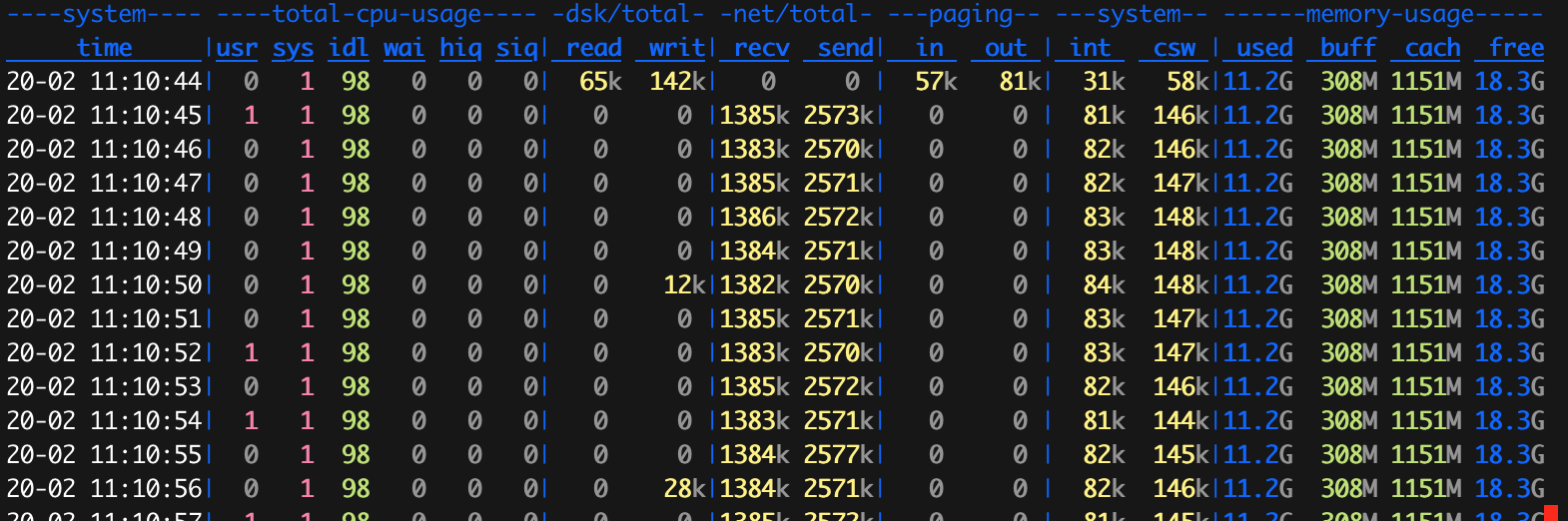
Task: Click the 2577k send value
Action: coord(839,455)
